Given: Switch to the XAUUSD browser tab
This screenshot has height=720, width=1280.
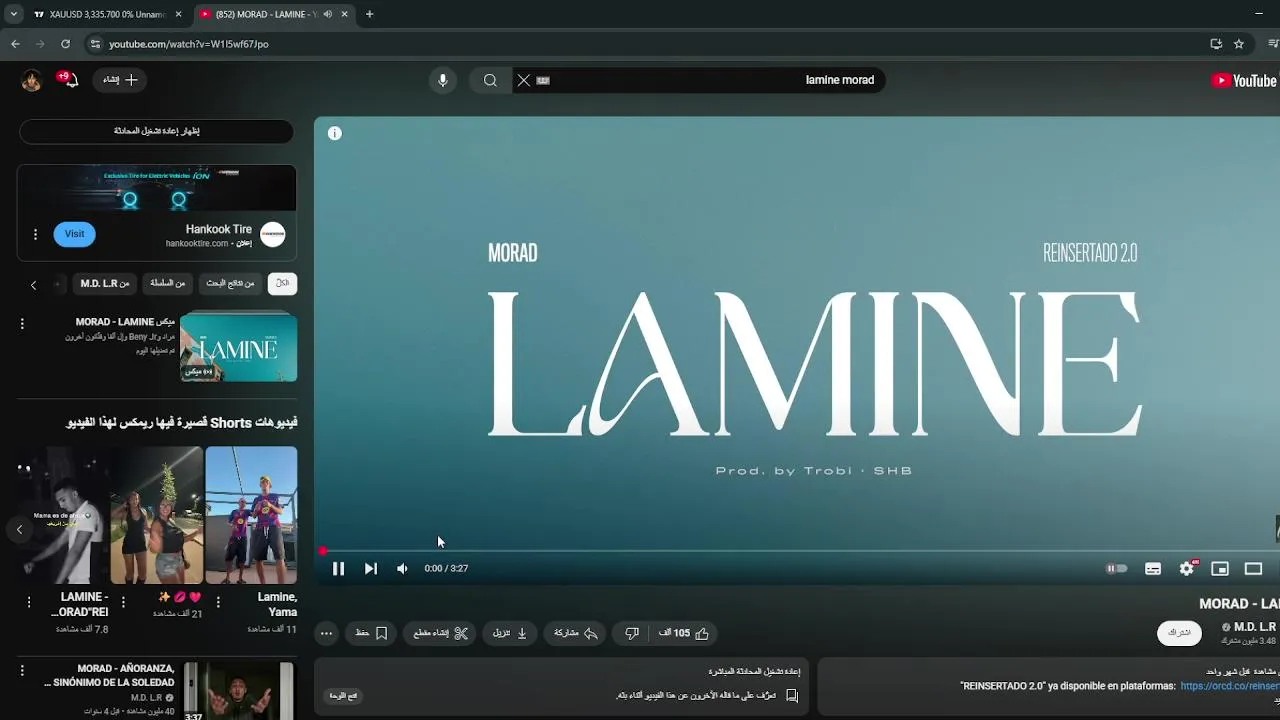Looking at the screenshot, I should (x=108, y=15).
